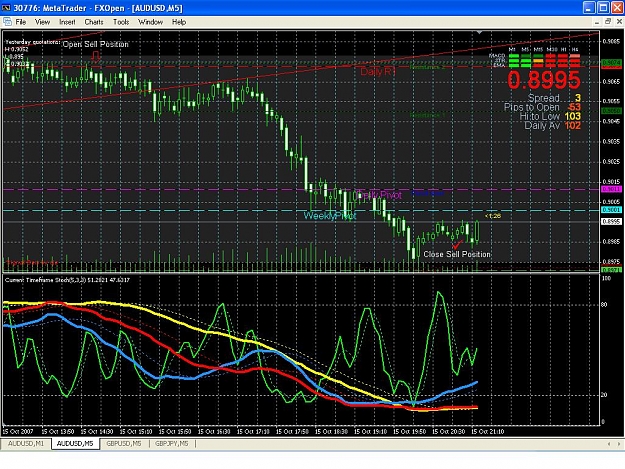Open the Tools menu
Image resolution: width=625 pixels, height=469 pixels.
[x=121, y=22]
